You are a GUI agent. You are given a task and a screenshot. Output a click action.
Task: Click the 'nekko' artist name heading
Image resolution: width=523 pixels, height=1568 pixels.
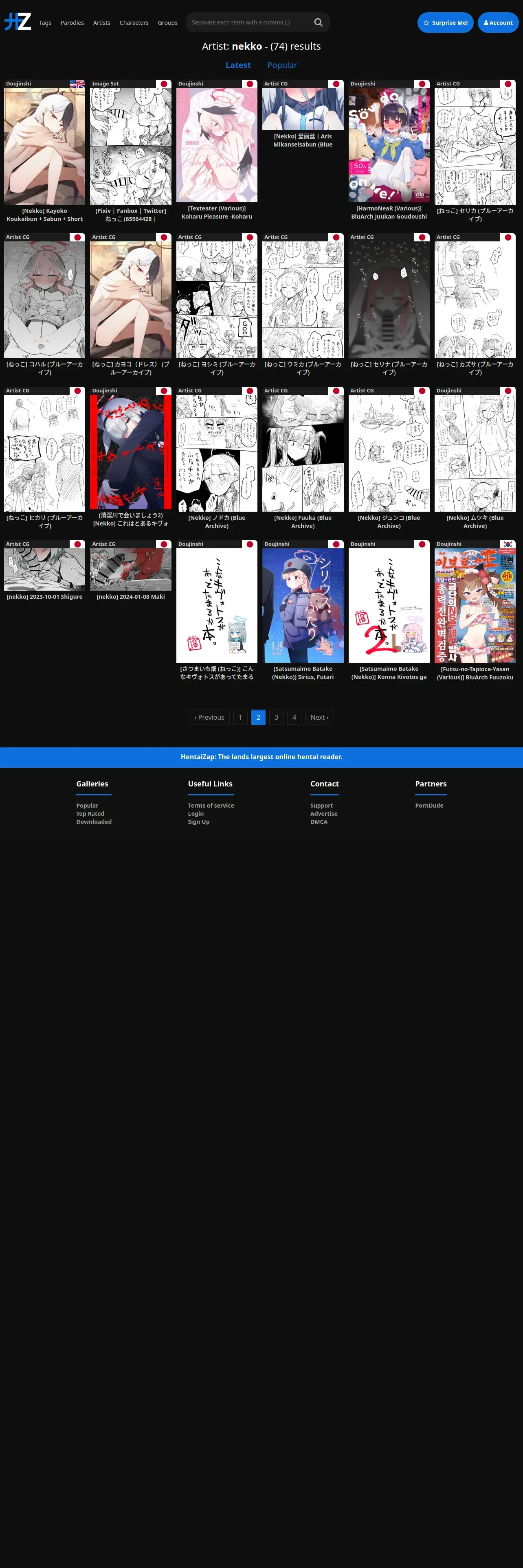(246, 46)
